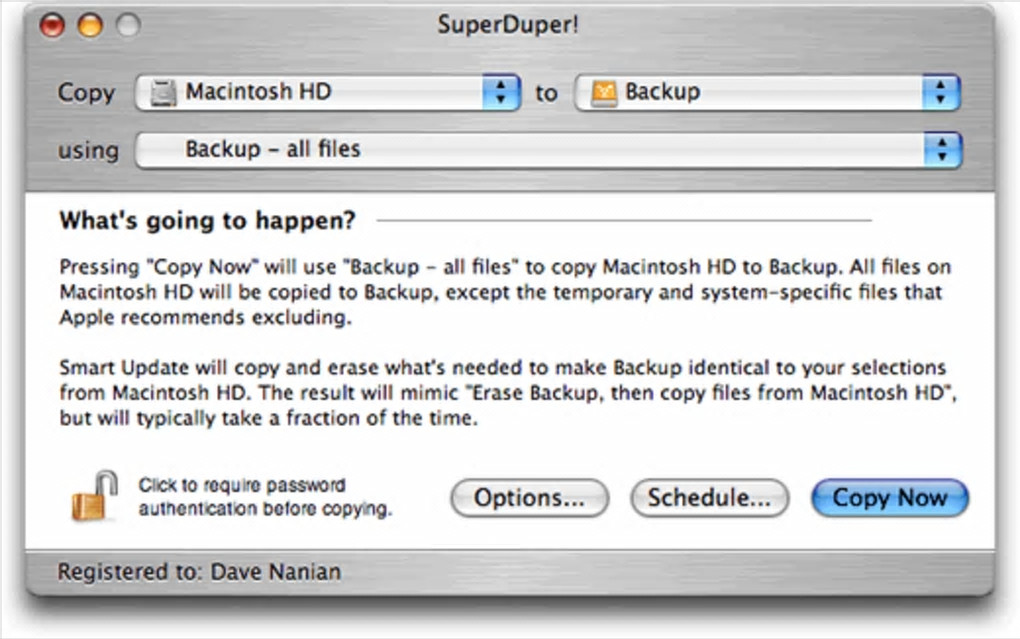This screenshot has width=1020, height=639.
Task: Click the gray zoom window button
Action: click(127, 25)
